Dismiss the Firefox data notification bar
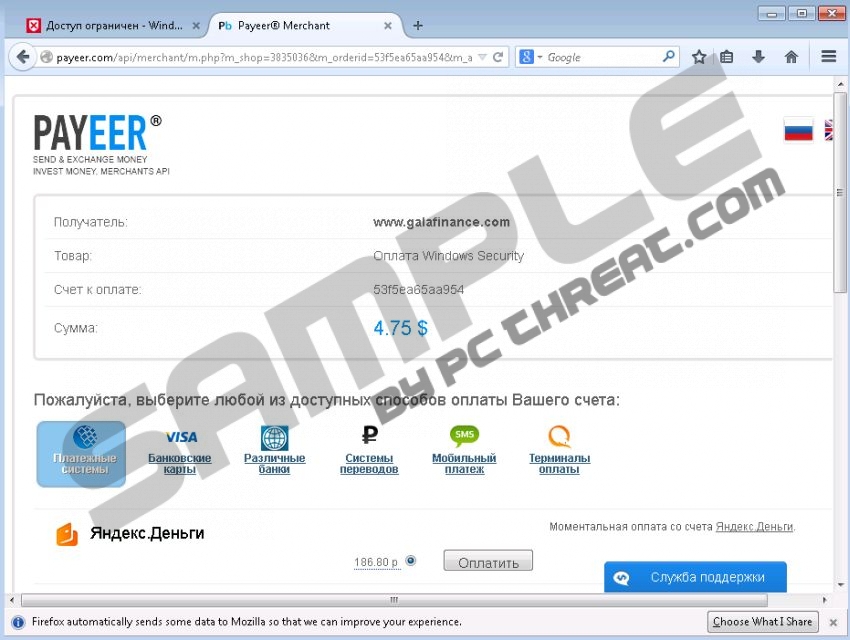 [x=833, y=623]
